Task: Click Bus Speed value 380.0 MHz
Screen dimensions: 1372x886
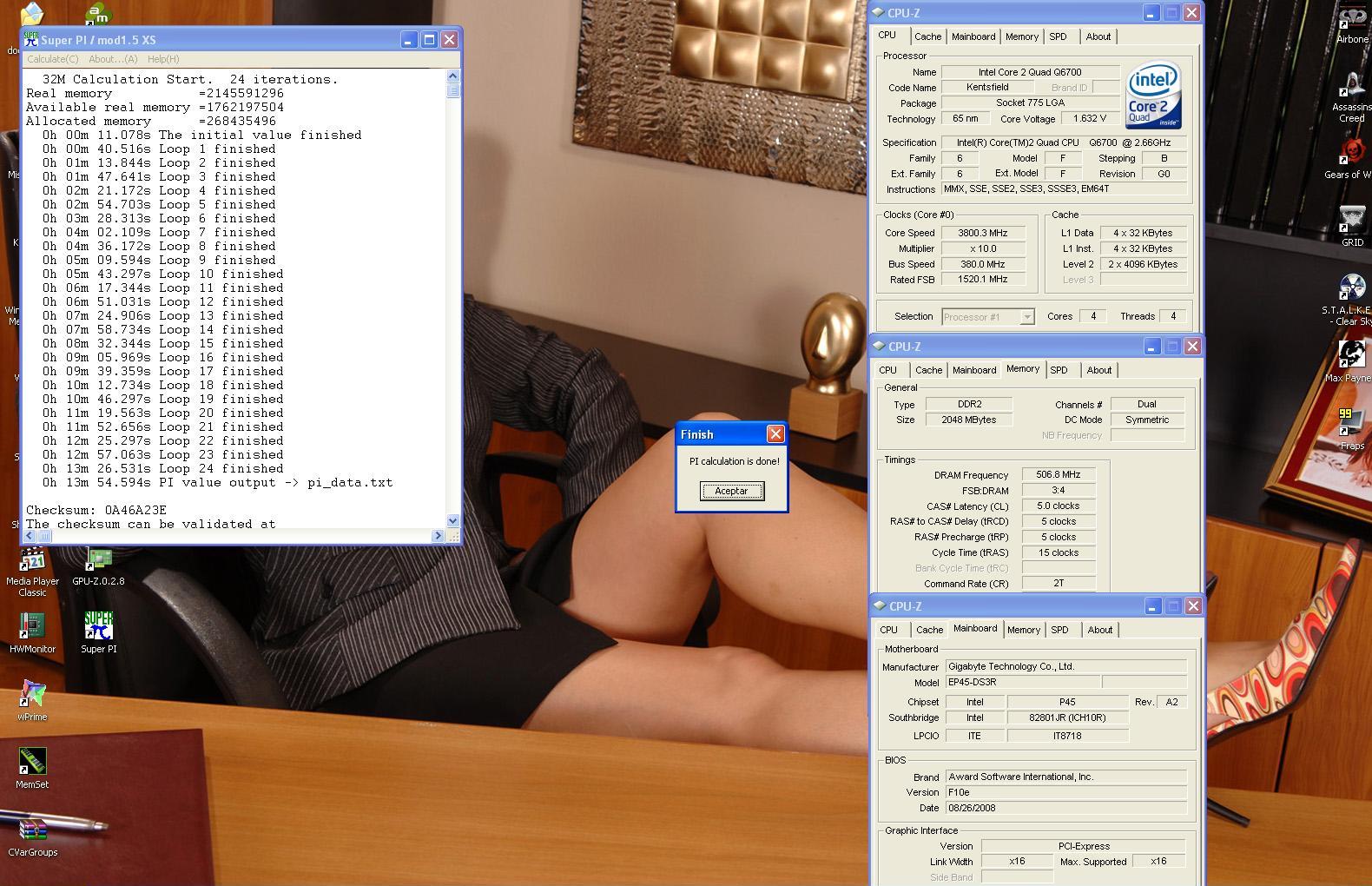Action: (x=983, y=264)
